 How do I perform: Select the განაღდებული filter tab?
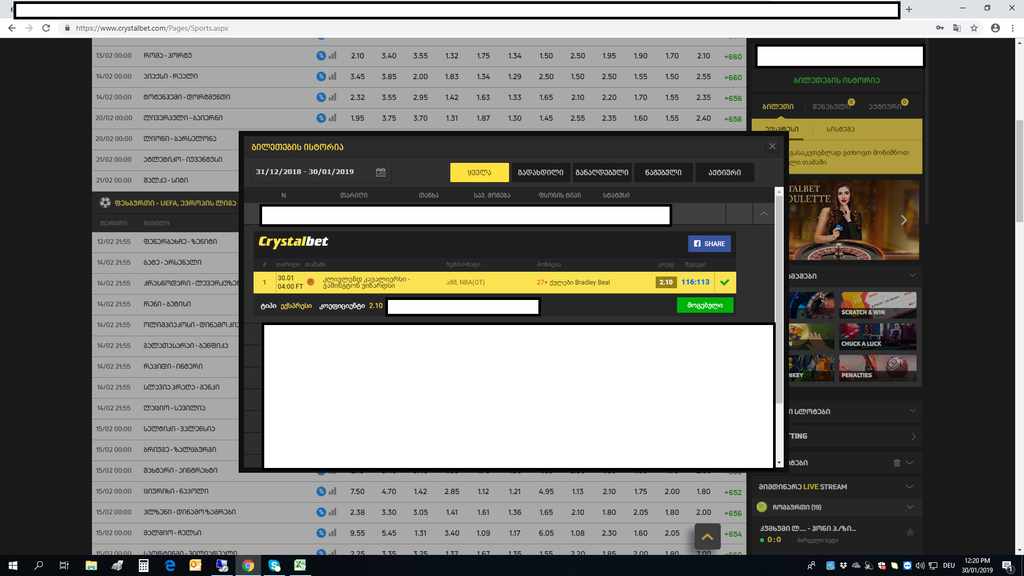(x=601, y=172)
